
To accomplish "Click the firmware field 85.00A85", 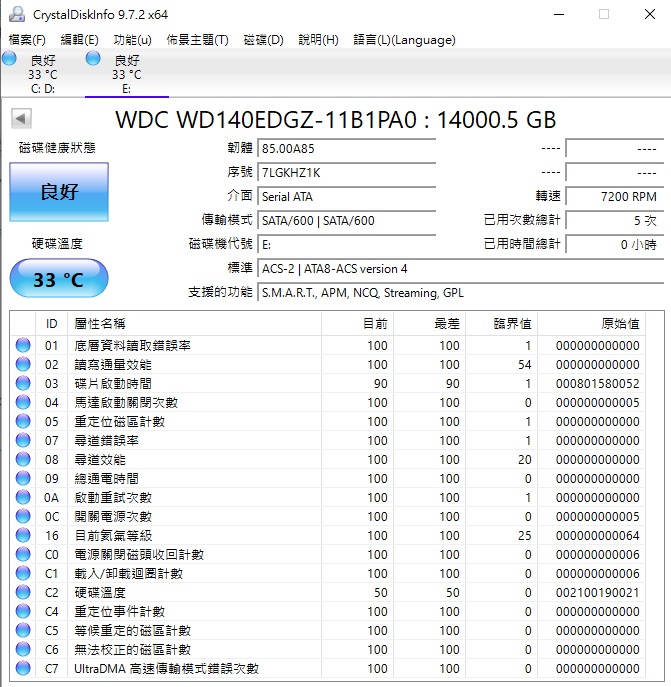I will pyautogui.click(x=346, y=149).
